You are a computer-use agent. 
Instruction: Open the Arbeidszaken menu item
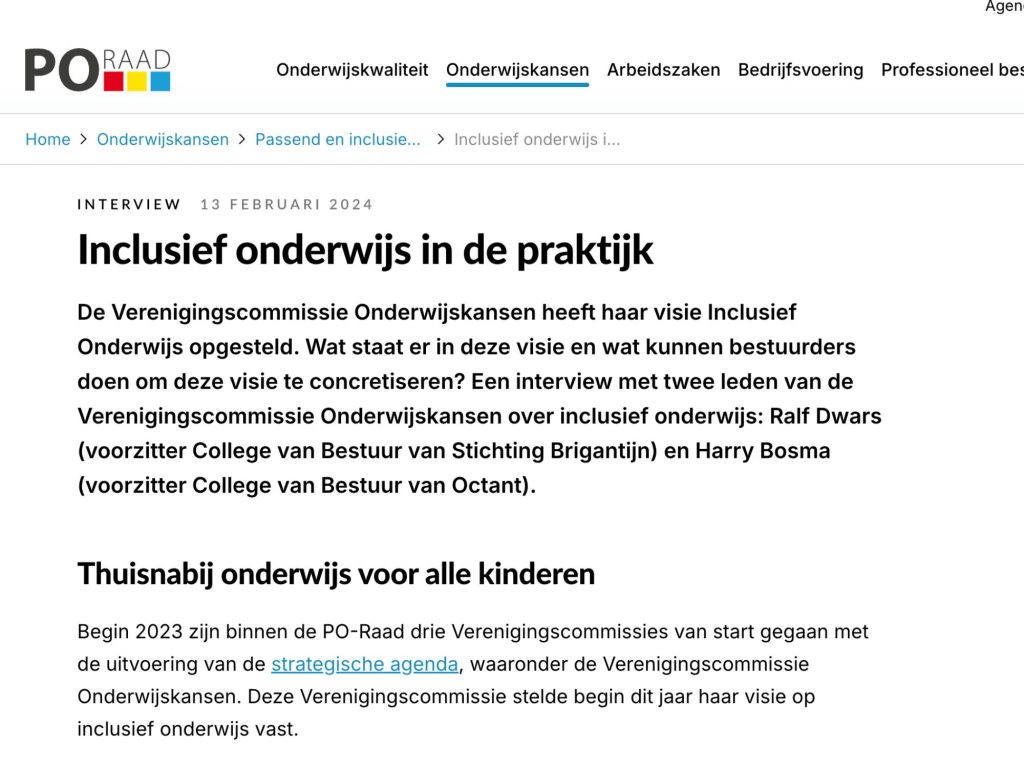click(663, 70)
